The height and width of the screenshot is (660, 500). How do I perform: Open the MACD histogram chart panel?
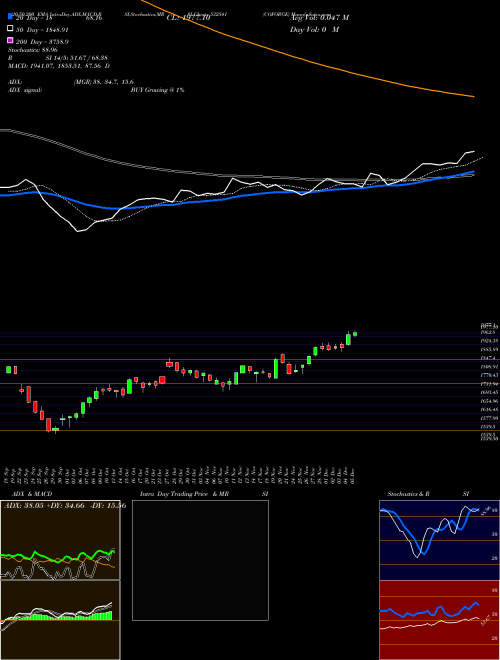[60, 620]
